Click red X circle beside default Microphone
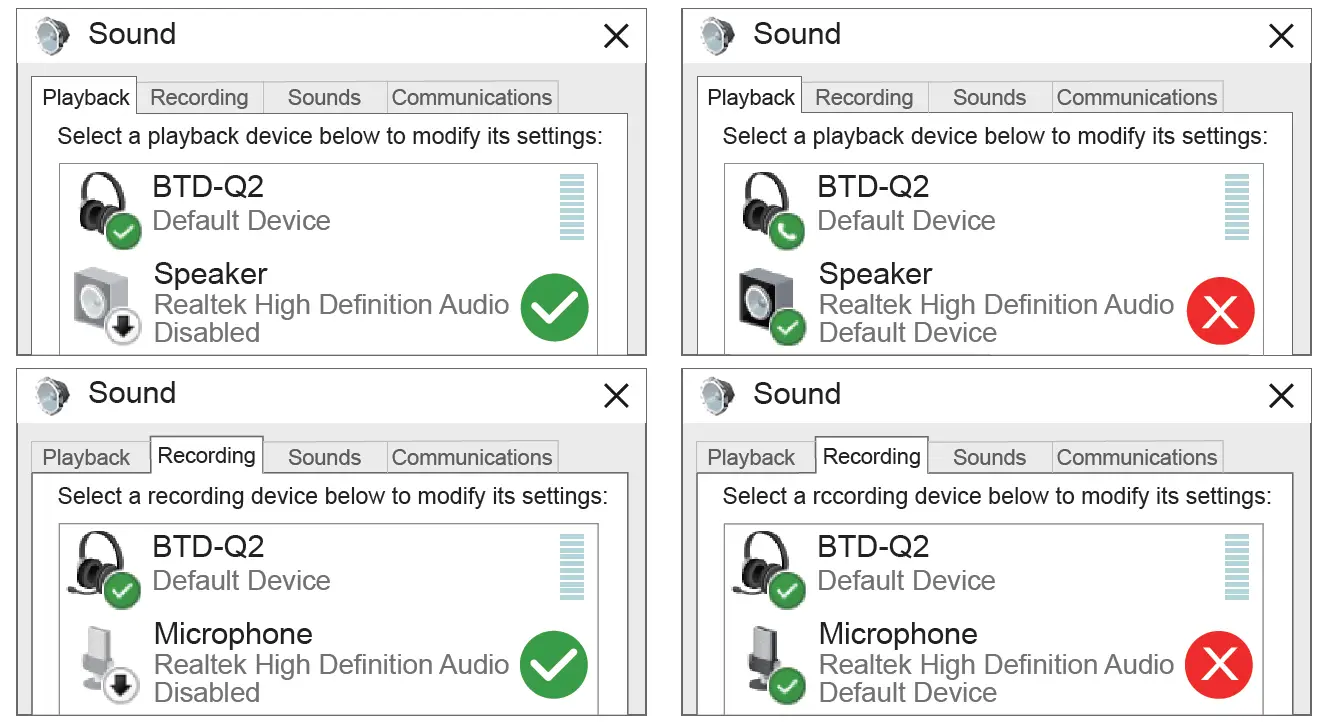 1220,666
